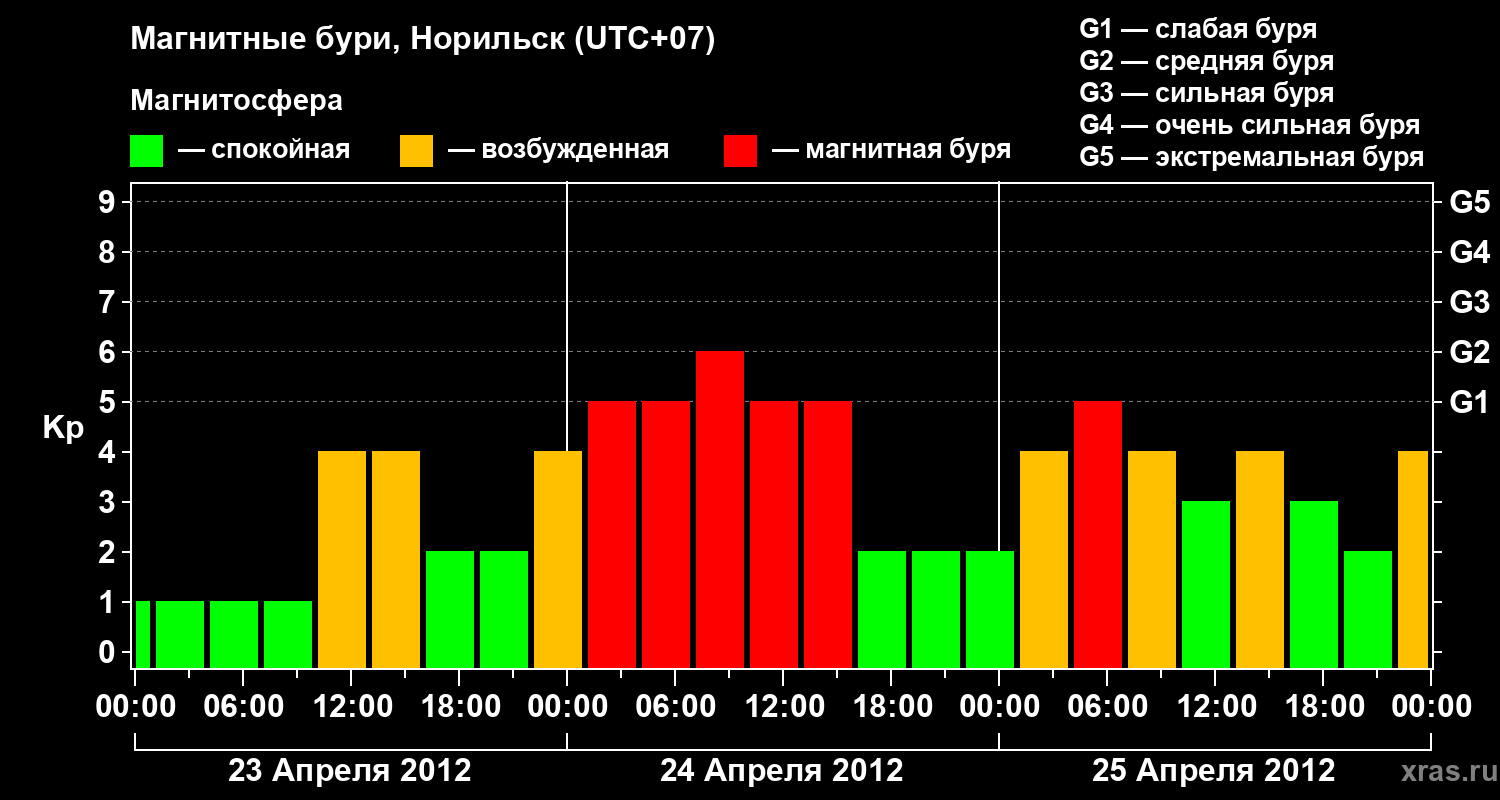Screen dimensions: 1500x800
Task: Select the green bar over 06:00 on 23 April
Action: coord(234,634)
